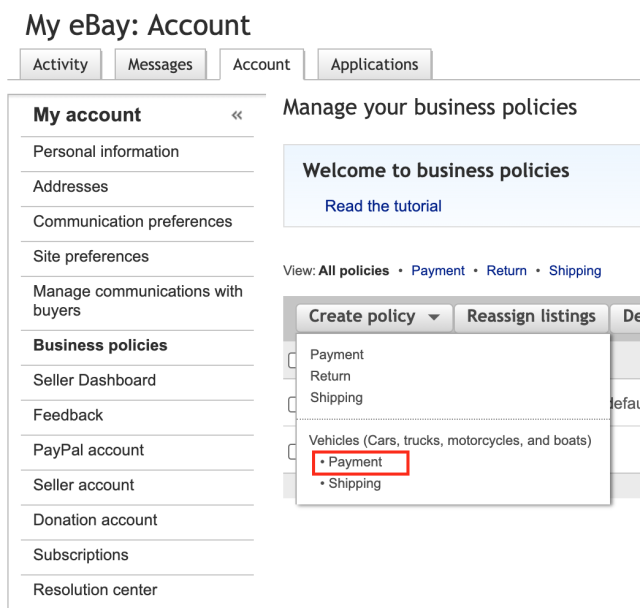The image size is (640, 608).
Task: Open Personal information in the sidebar
Action: point(106,152)
